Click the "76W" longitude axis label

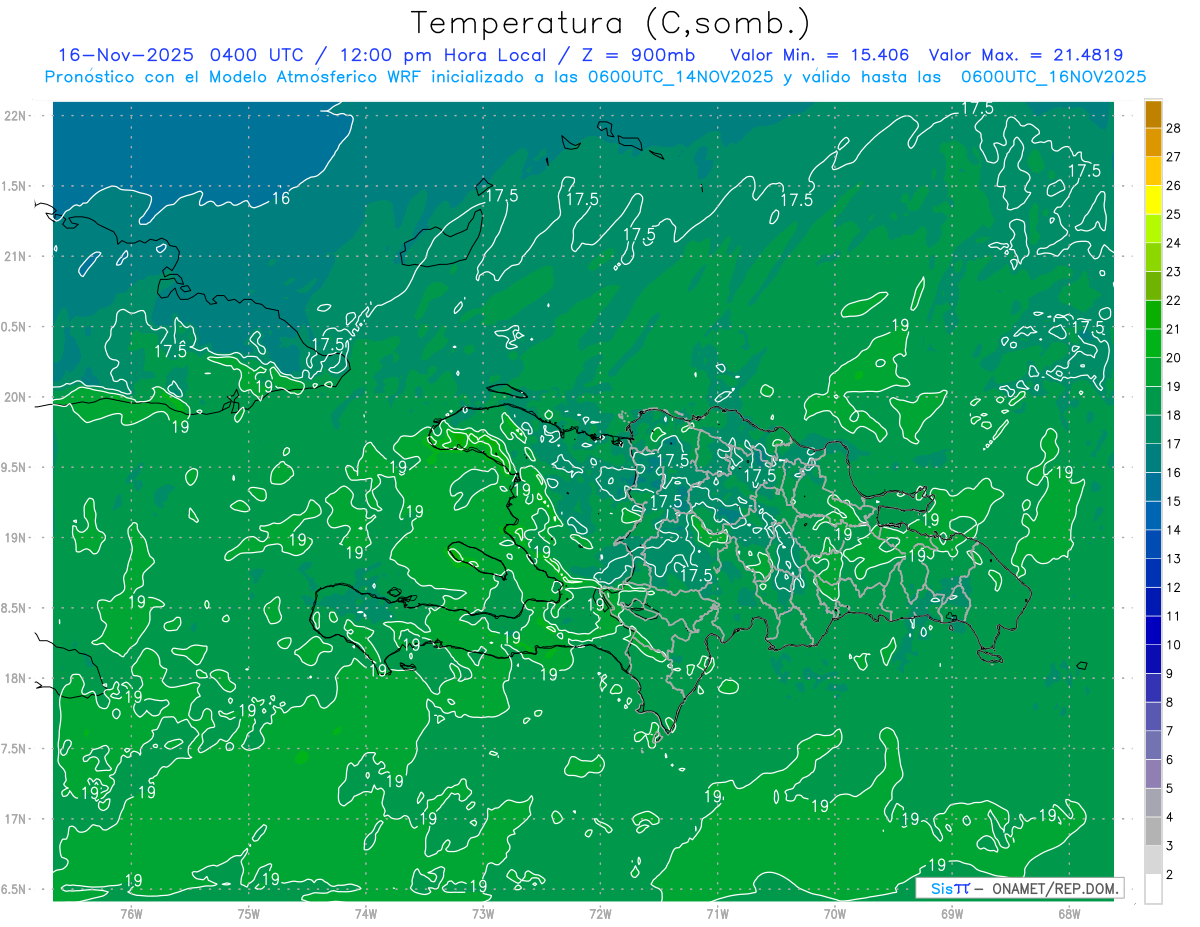131,913
